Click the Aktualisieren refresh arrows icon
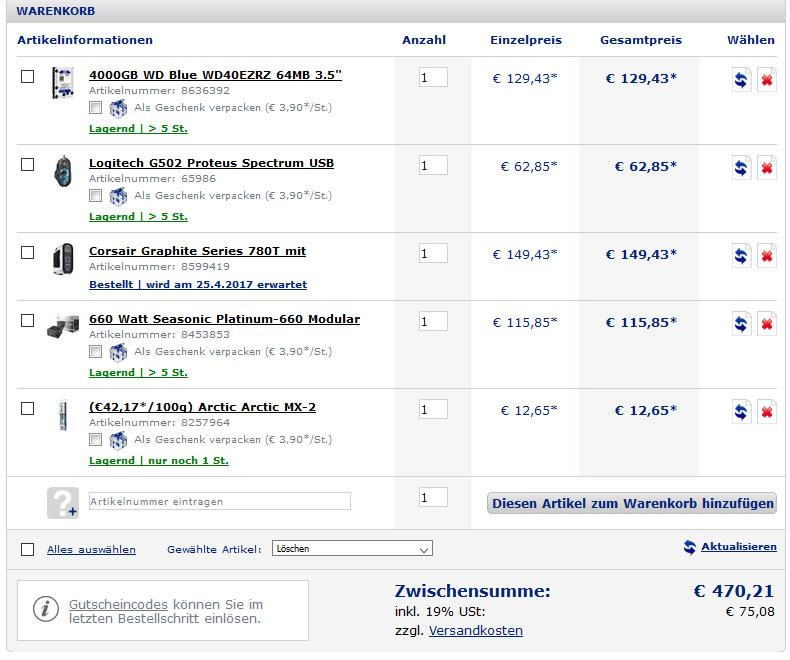Screen dimensions: 790x660 click(x=690, y=547)
